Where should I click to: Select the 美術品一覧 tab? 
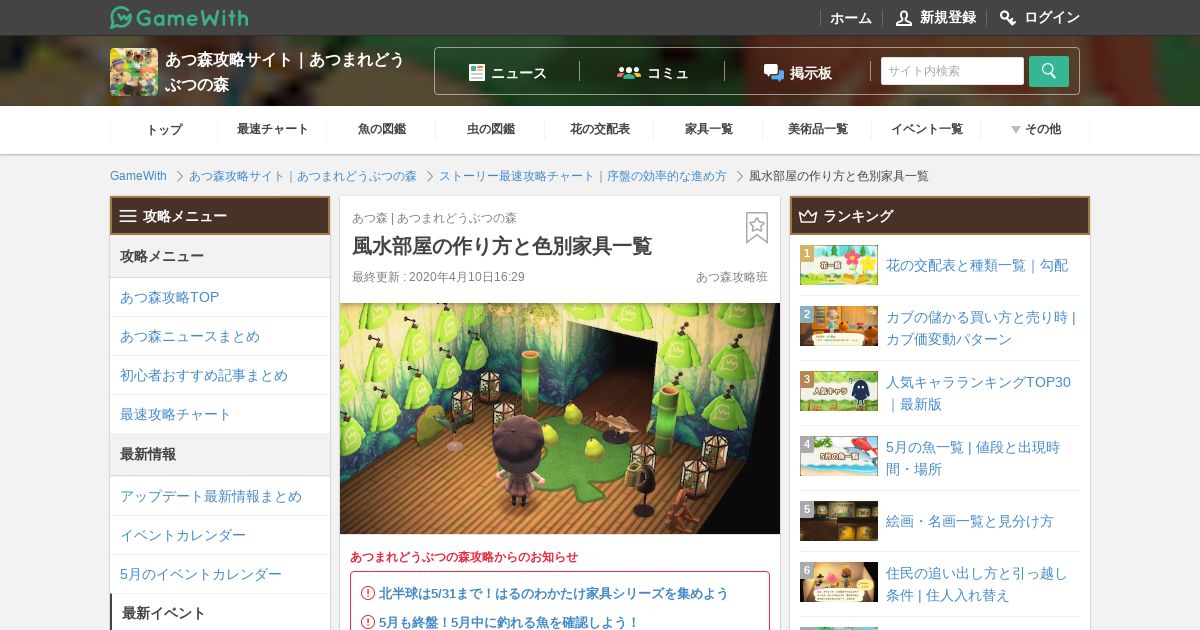[x=817, y=129]
